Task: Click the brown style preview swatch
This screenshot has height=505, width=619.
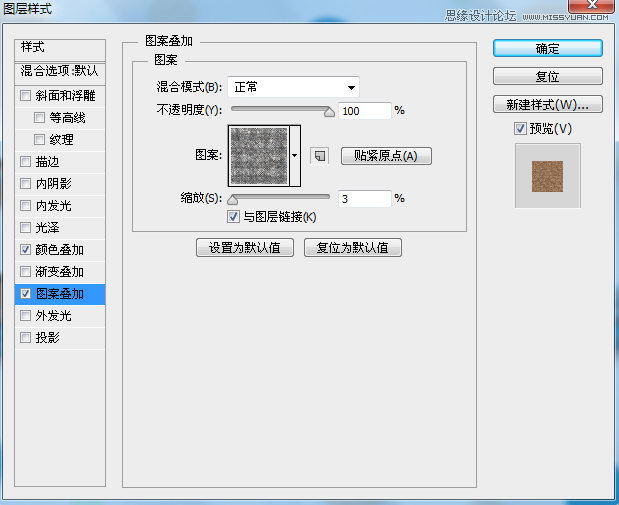Action: coord(547,176)
